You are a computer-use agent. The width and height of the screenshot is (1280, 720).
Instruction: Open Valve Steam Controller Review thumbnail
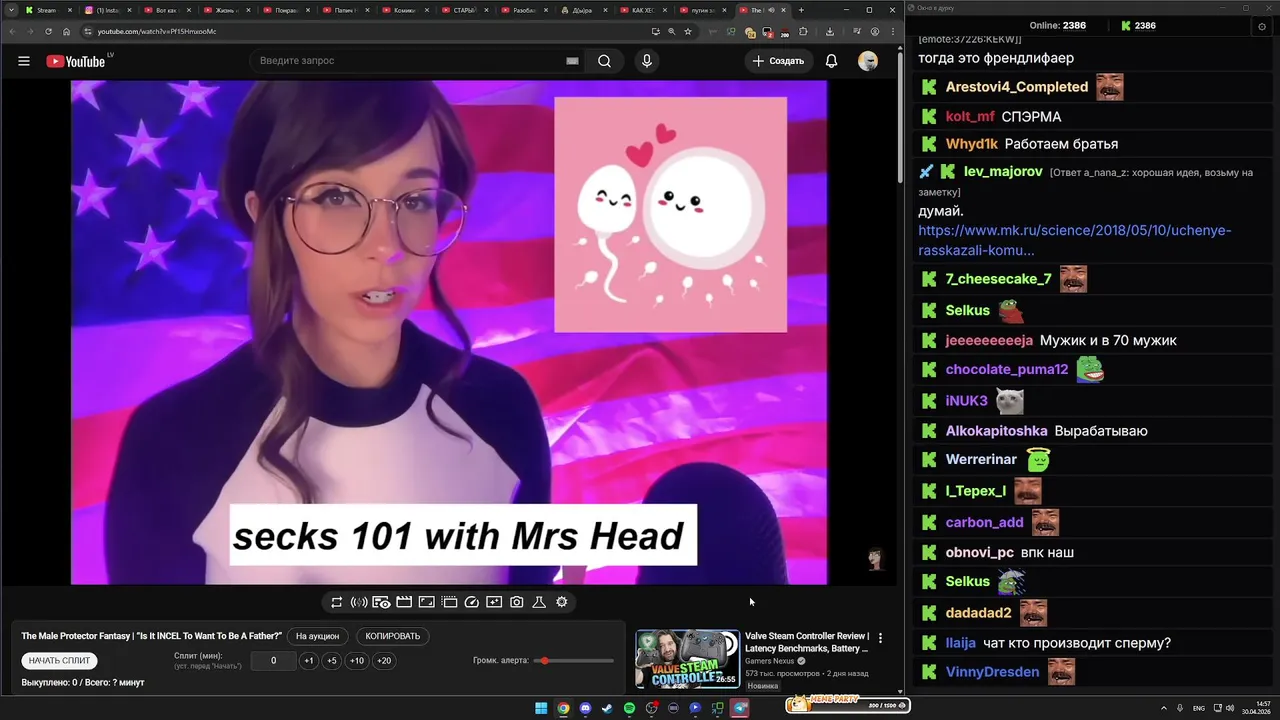(x=687, y=659)
